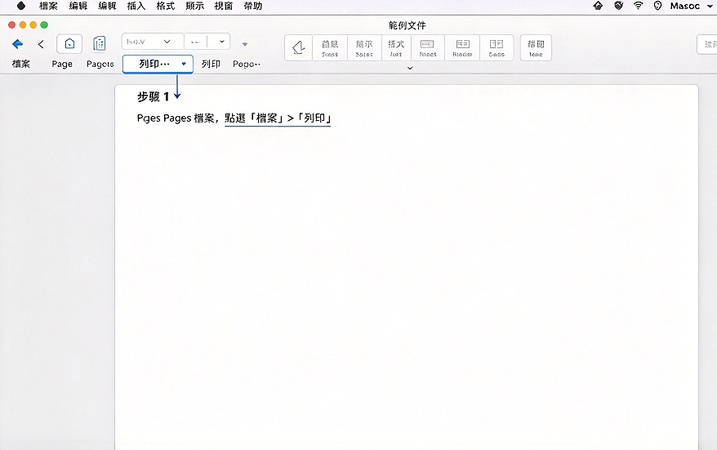Open the 檔案 menu in menu bar
Viewport: 717px width, 450px height.
[x=48, y=6]
